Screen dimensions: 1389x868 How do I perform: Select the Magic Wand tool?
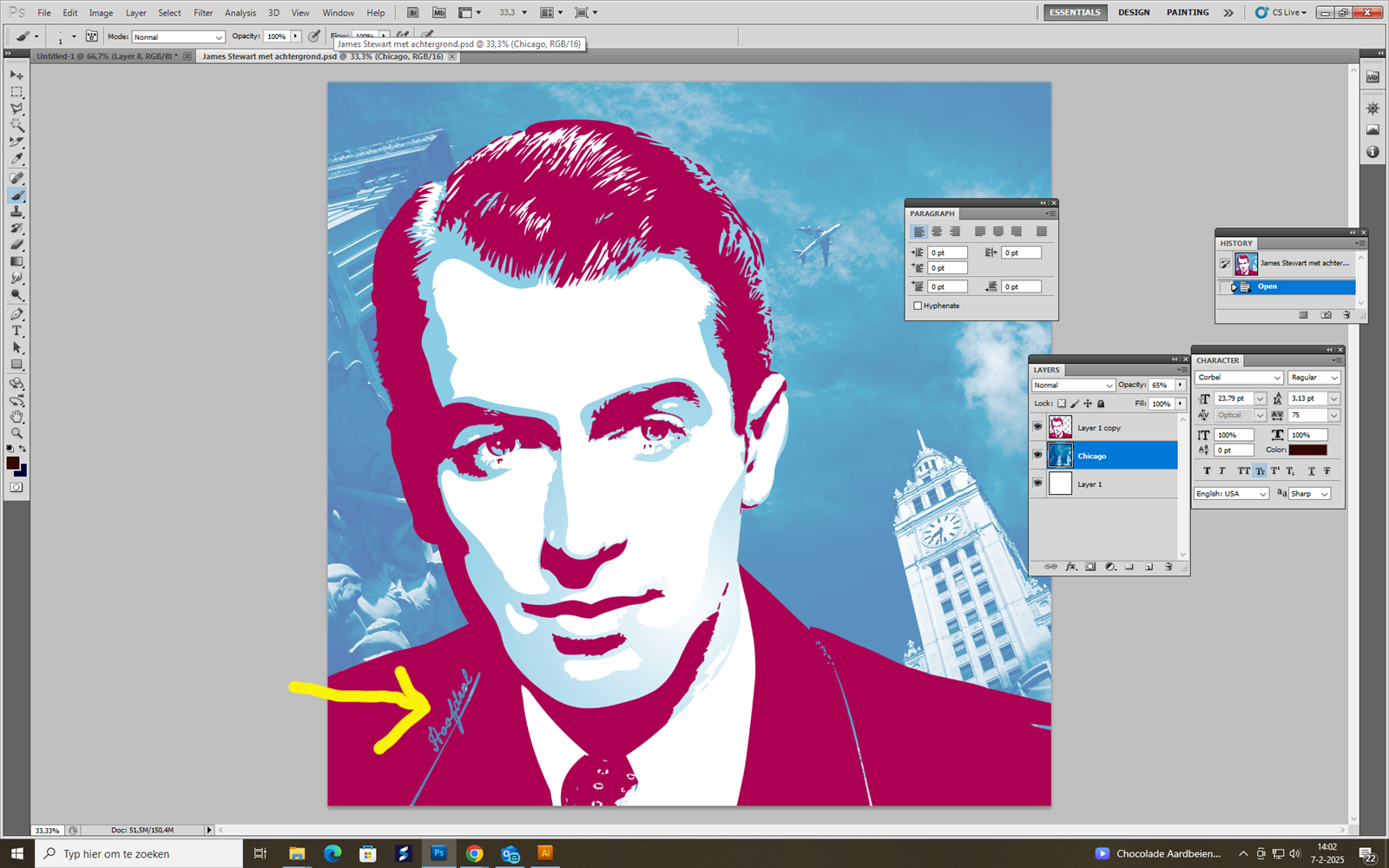[16, 125]
